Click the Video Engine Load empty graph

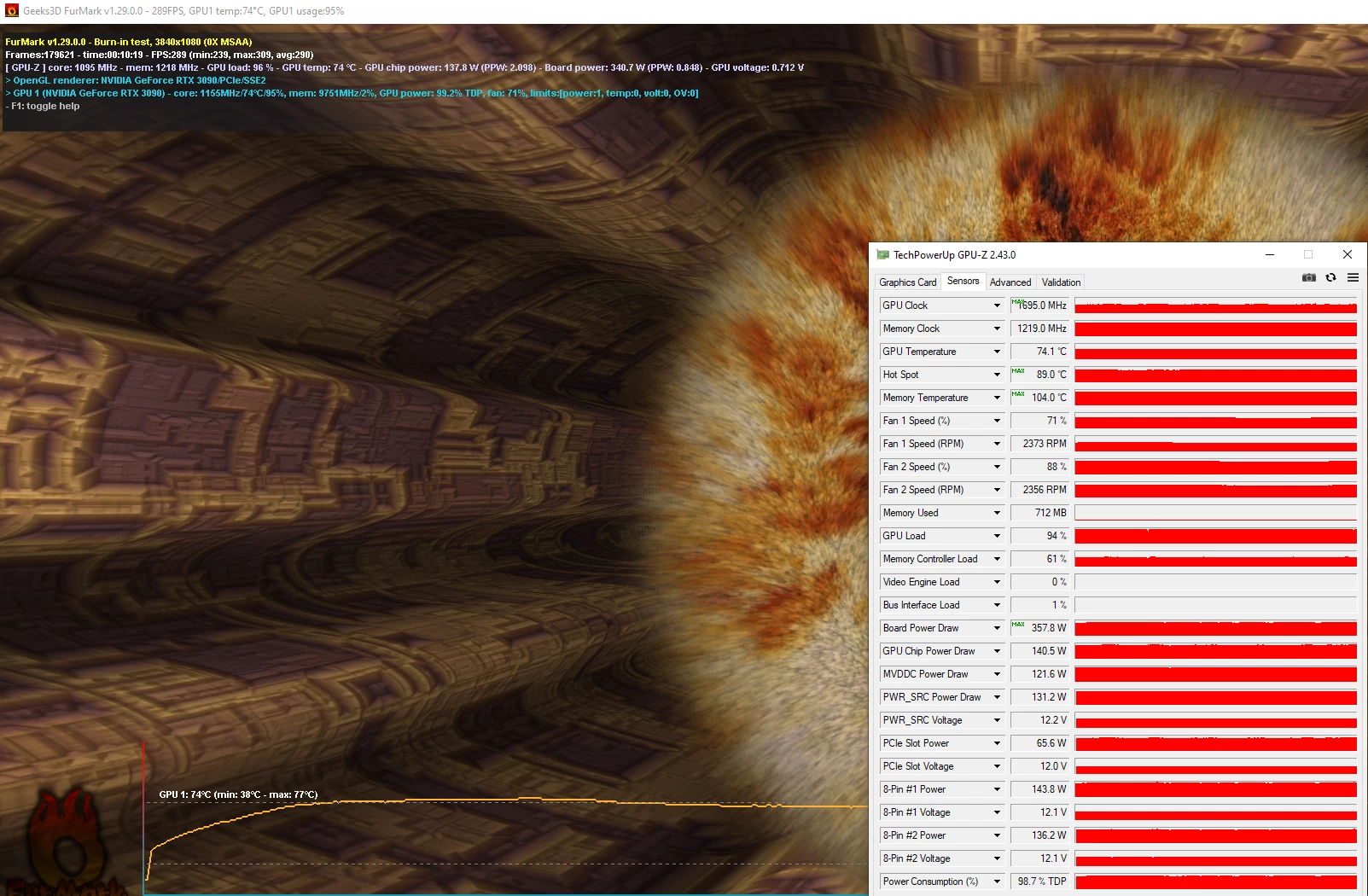tap(1215, 582)
